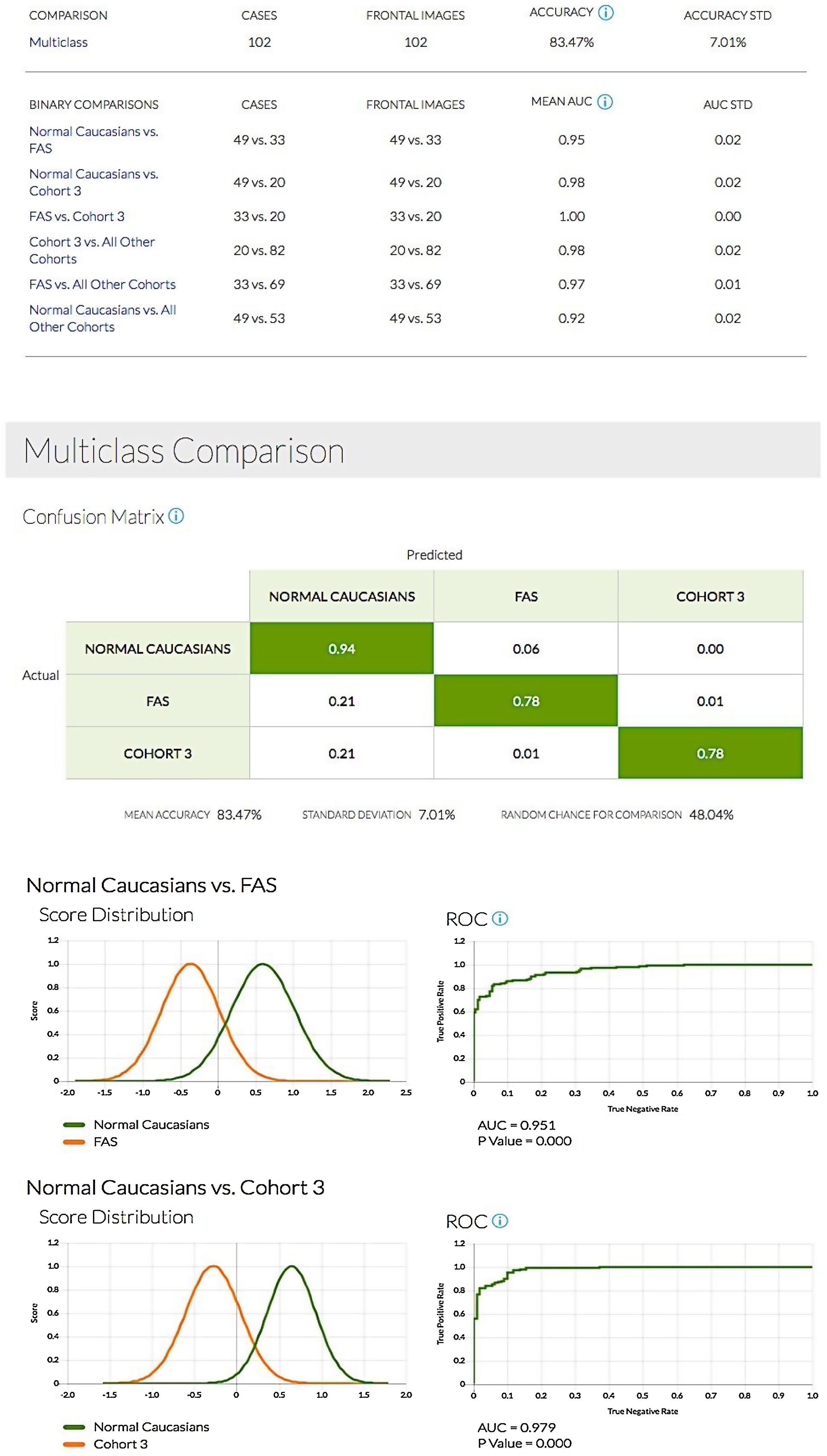
Task: Click info icon beside the FAS ROC heading
Action: (x=500, y=918)
